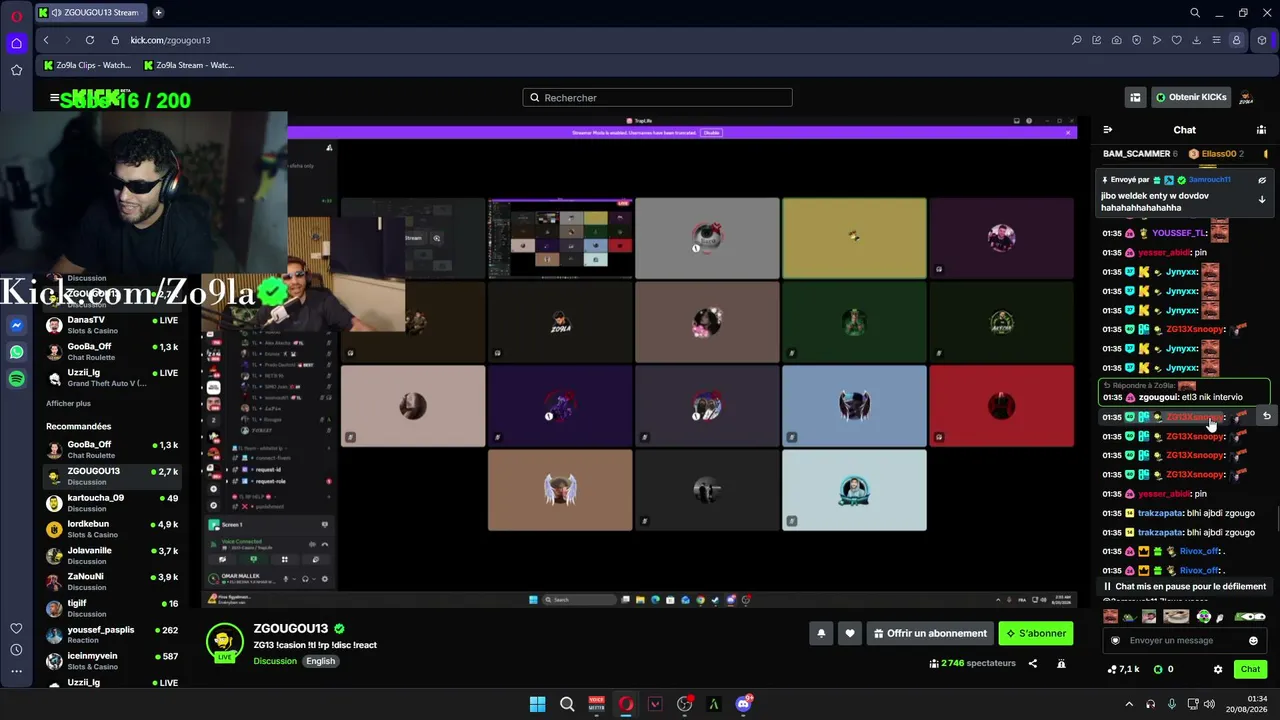Resume chat via the paused scrolling banner

point(1185,586)
